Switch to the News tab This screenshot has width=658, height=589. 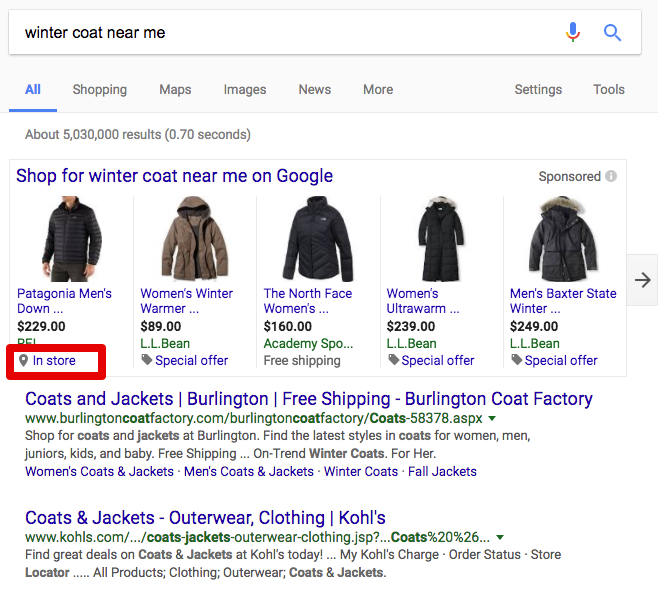(x=315, y=89)
